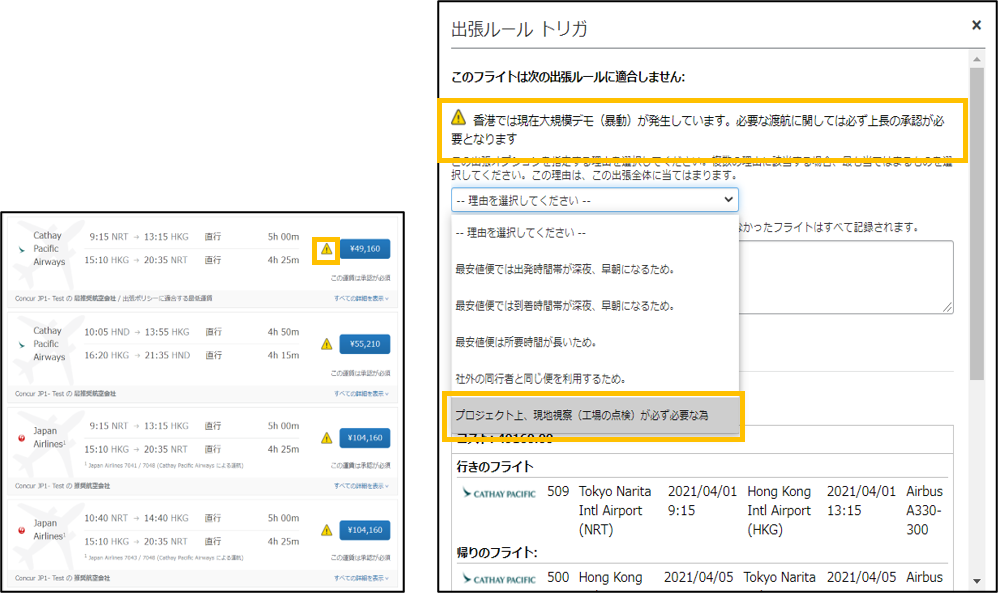Click the 'Japan Airlines 7041 / 7048' codeshare footnote
This screenshot has height=593, width=998.
[164, 466]
